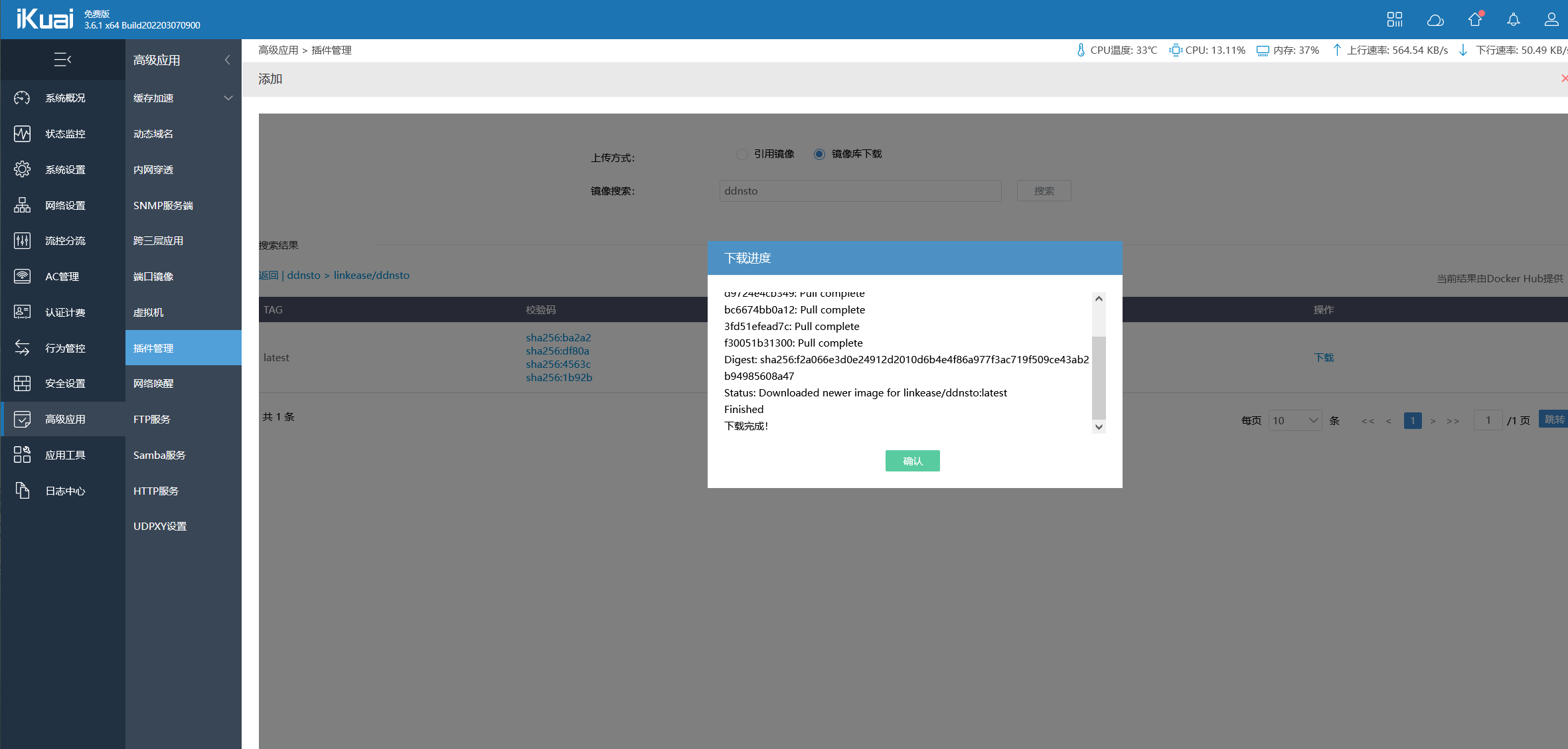Click the download log scrollbar thumb
The width and height of the screenshot is (1568, 749).
1099,377
